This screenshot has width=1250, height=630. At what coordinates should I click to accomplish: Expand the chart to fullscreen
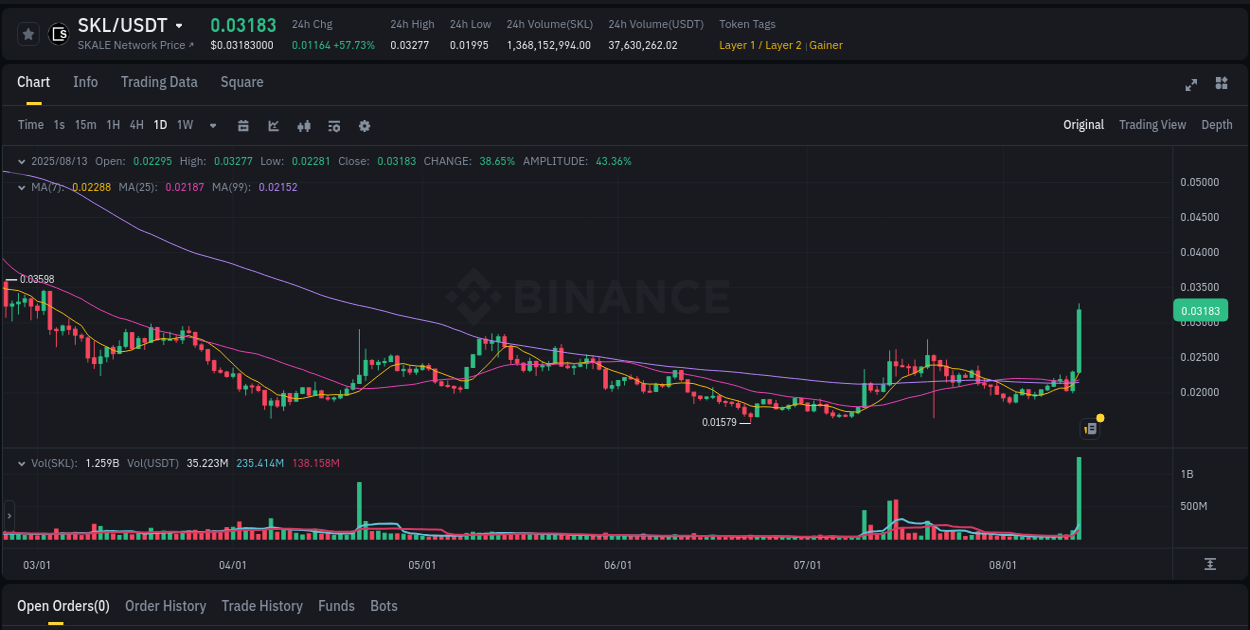tap(1190, 85)
